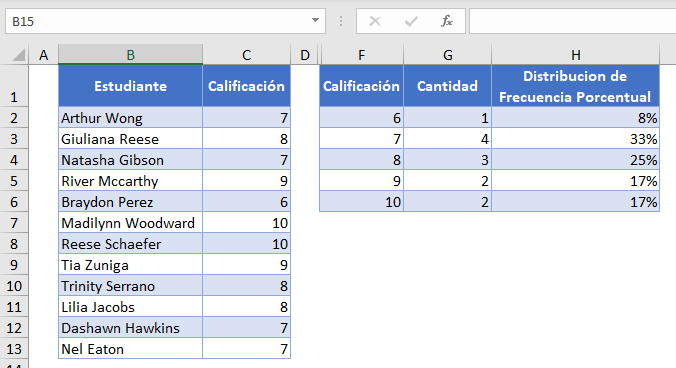Select column D header
This screenshot has width=676, height=368.
click(305, 55)
